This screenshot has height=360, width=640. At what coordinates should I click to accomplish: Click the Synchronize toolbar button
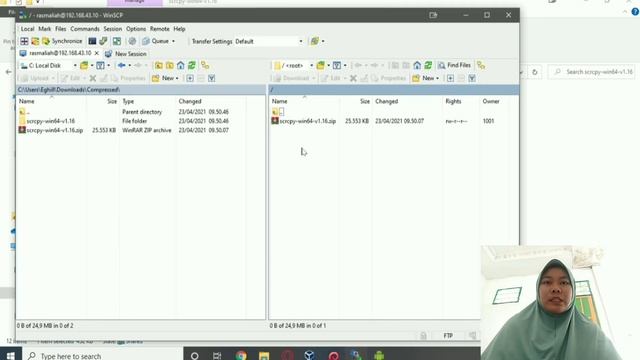point(62,41)
